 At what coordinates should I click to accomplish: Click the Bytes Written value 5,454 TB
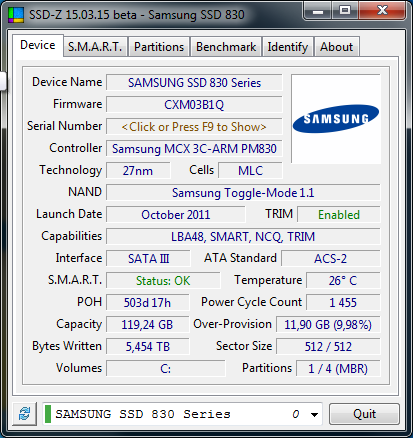[x=148, y=347]
